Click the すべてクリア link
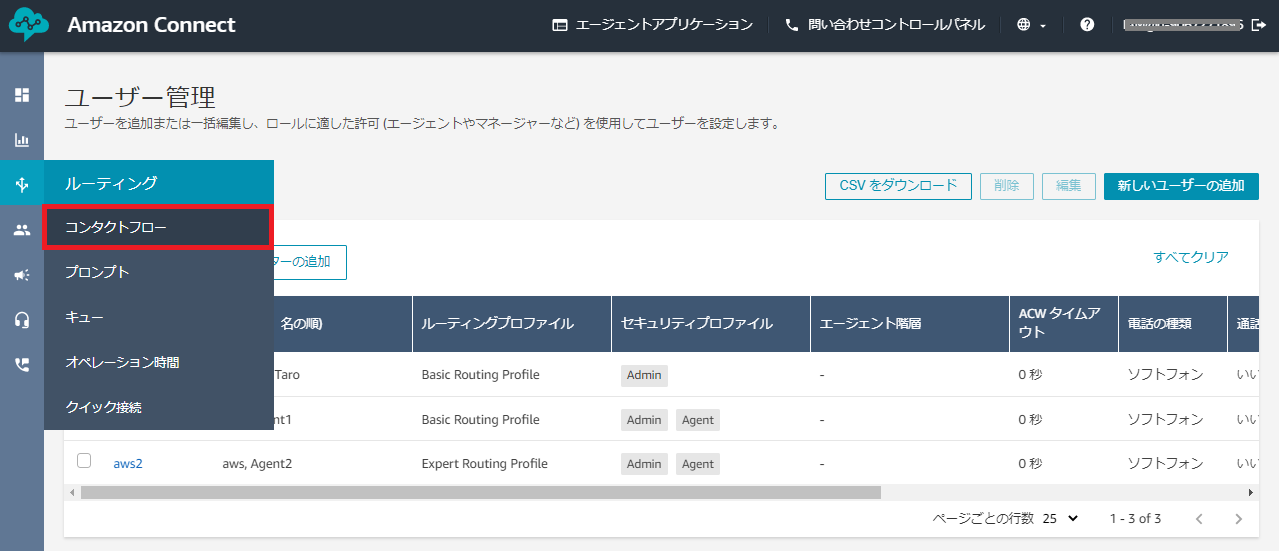 click(x=1191, y=257)
